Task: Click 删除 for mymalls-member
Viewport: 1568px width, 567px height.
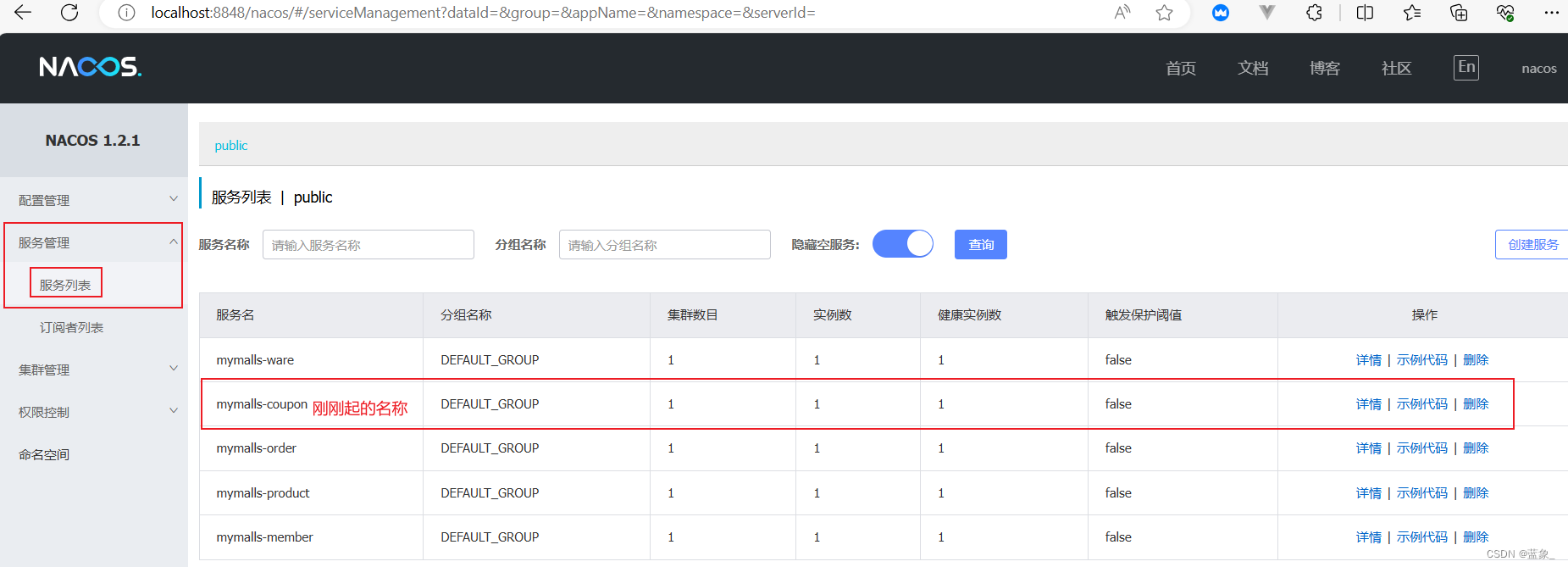Action: coord(1476,537)
